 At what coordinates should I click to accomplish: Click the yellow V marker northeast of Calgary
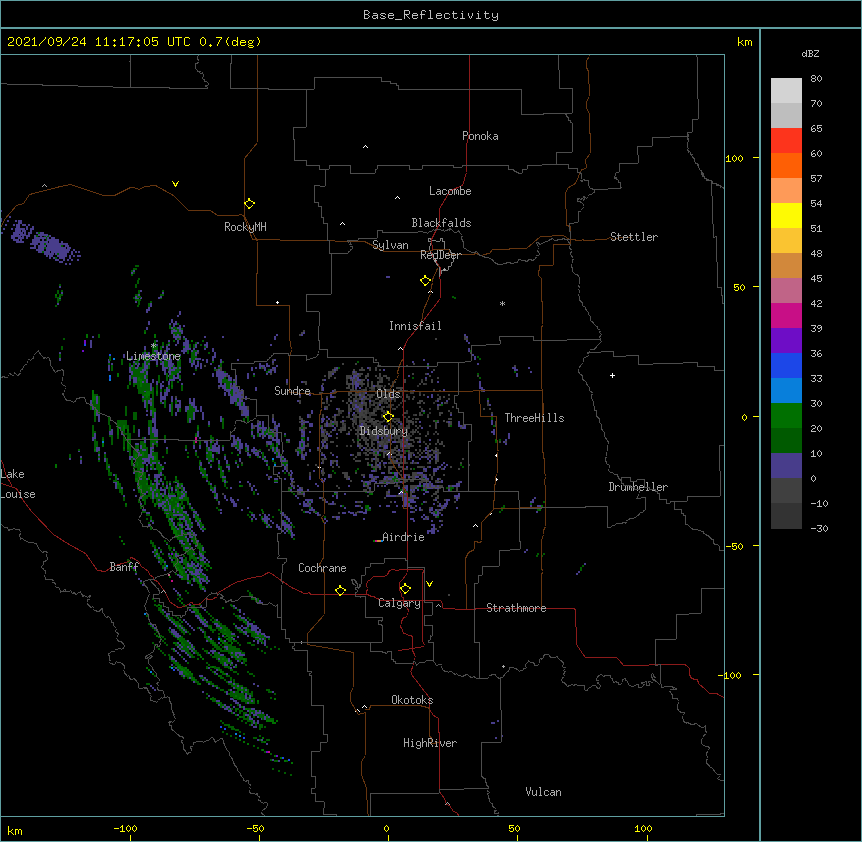tap(429, 584)
